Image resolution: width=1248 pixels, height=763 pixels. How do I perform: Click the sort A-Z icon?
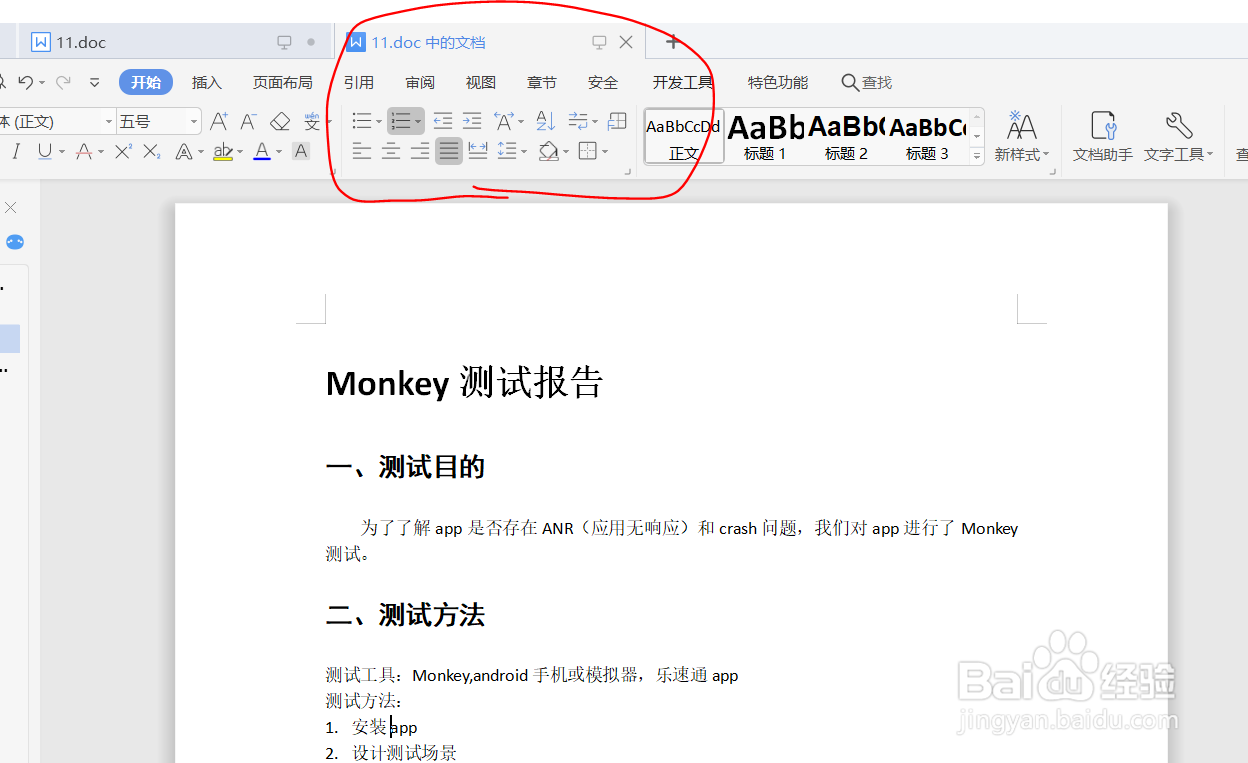coord(545,121)
